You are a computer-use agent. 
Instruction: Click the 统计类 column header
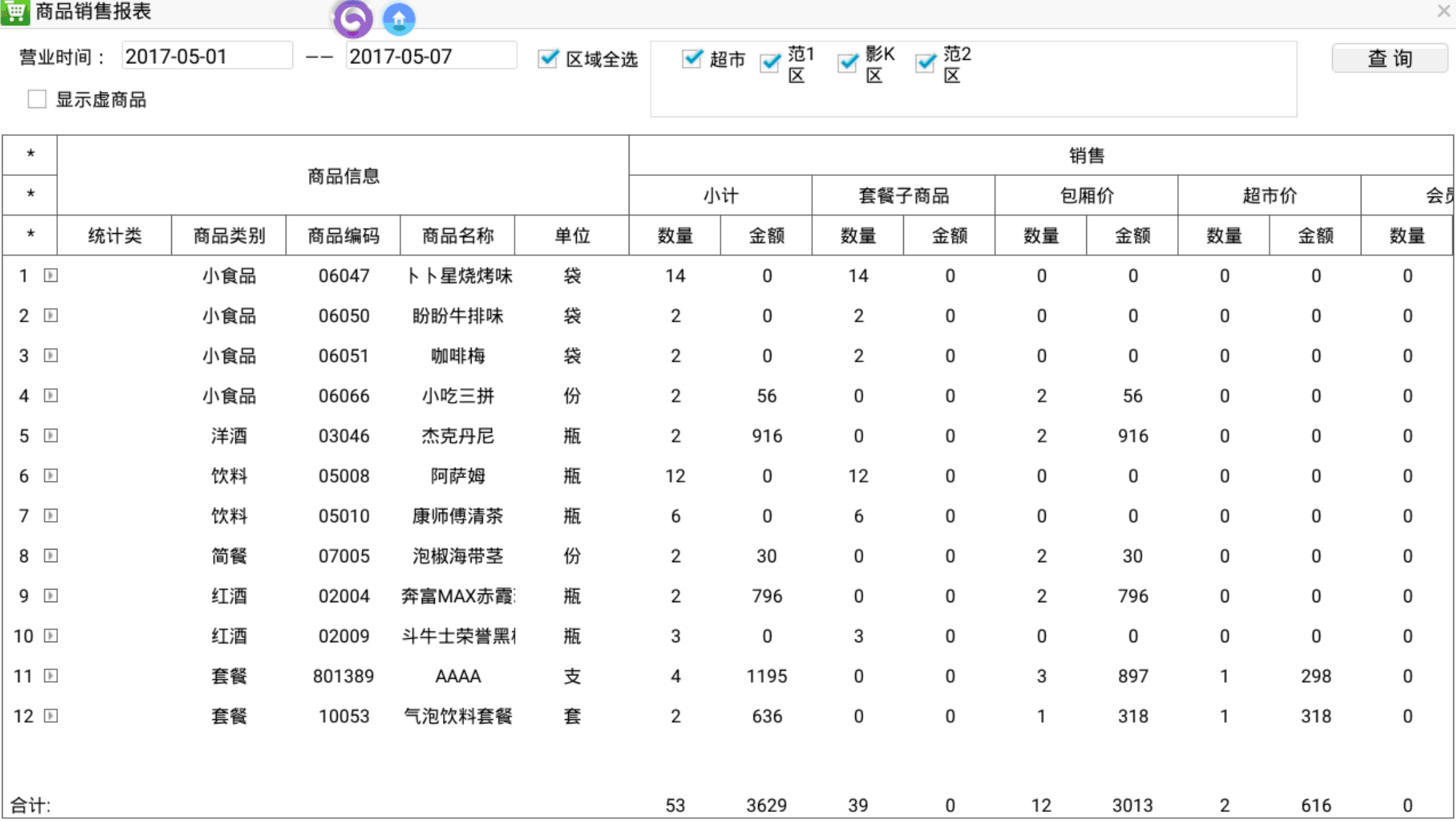point(115,235)
